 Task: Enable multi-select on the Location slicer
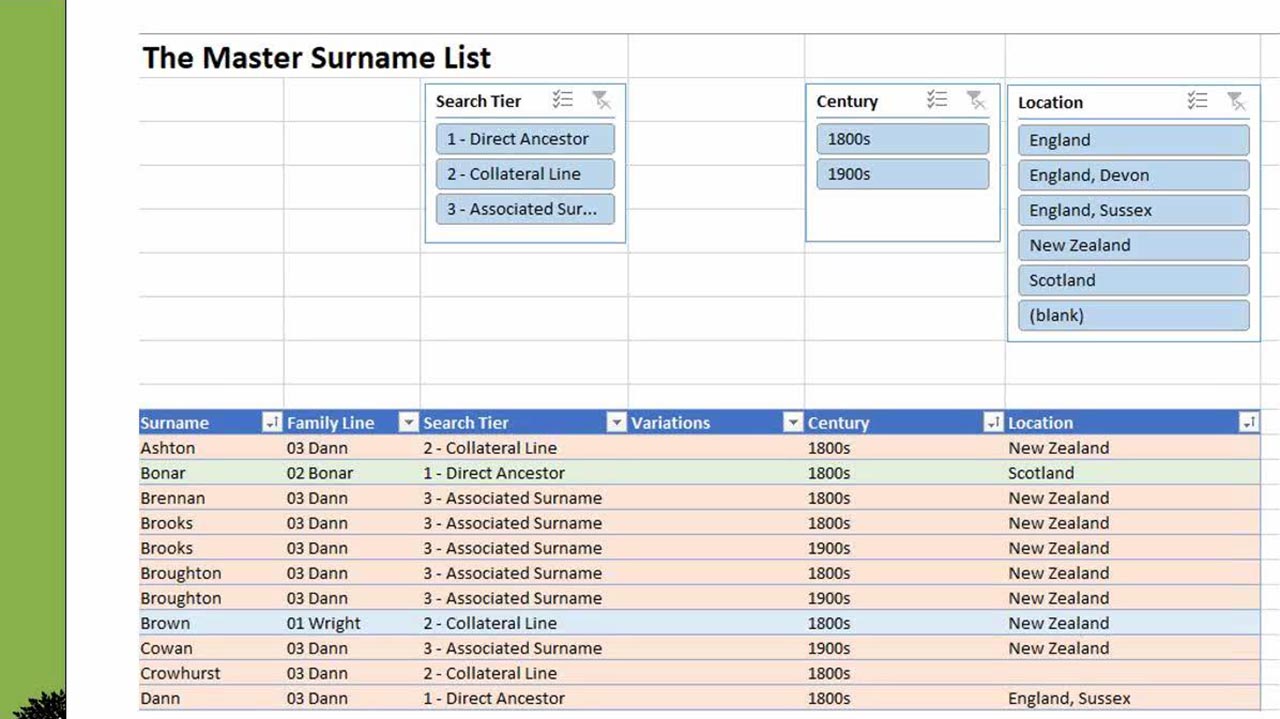[1196, 99]
